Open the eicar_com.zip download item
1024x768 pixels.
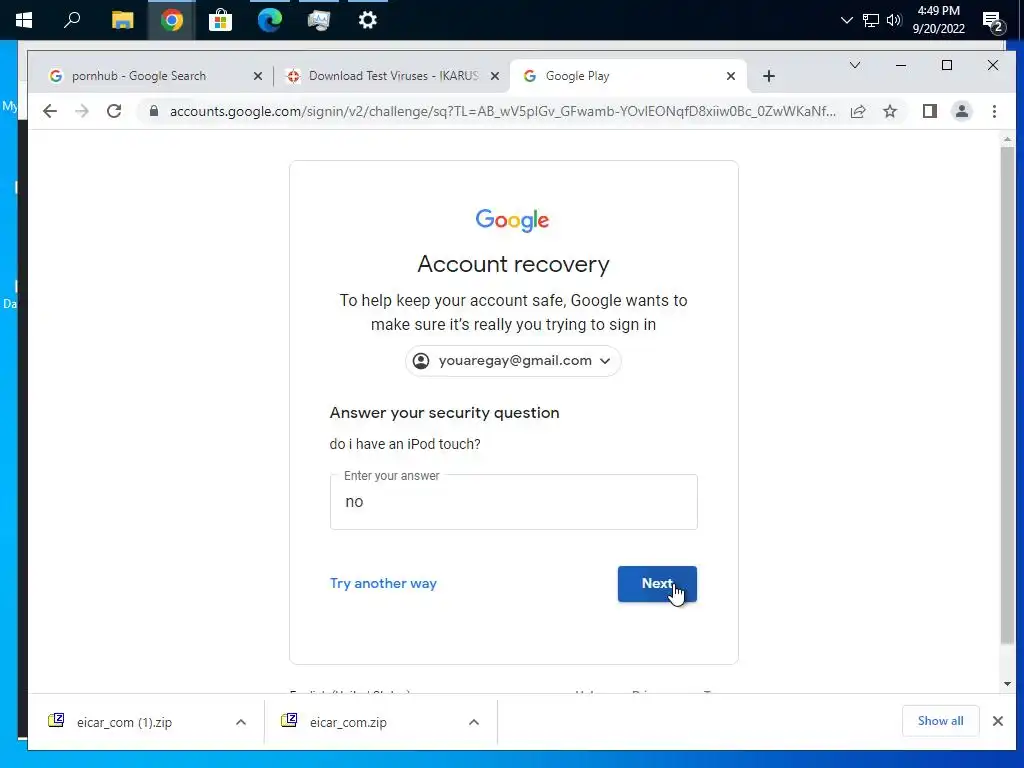tap(348, 722)
